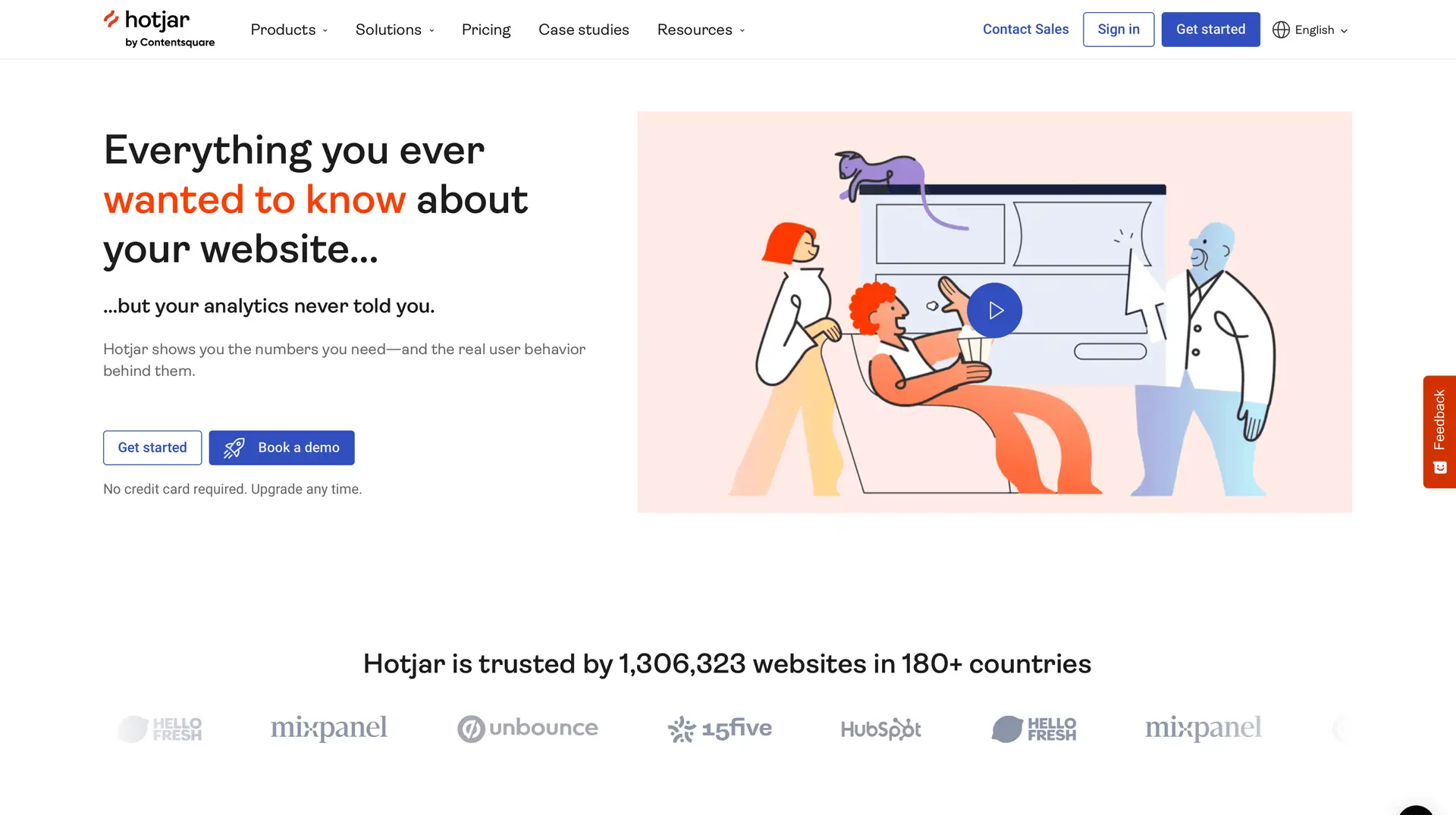Play the hero illustration video
The image size is (1456, 815).
click(994, 310)
